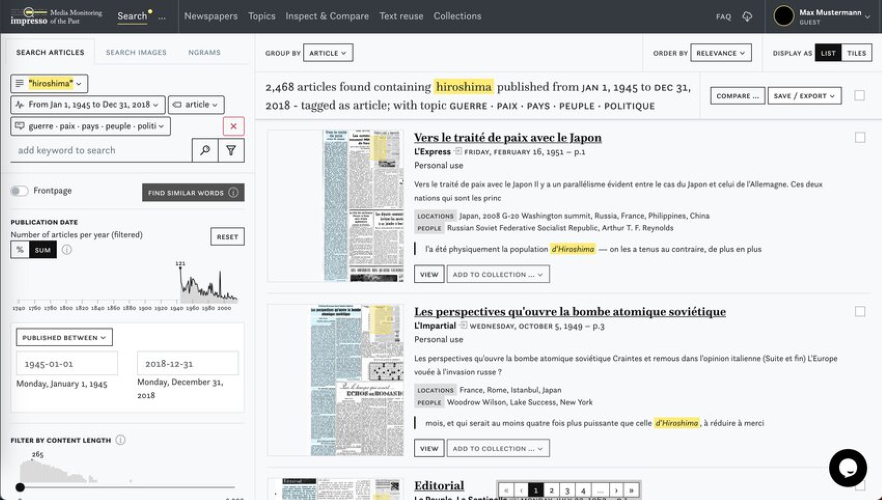This screenshot has height=500, width=882.
Task: Click the COMPARE button
Action: click(x=737, y=96)
